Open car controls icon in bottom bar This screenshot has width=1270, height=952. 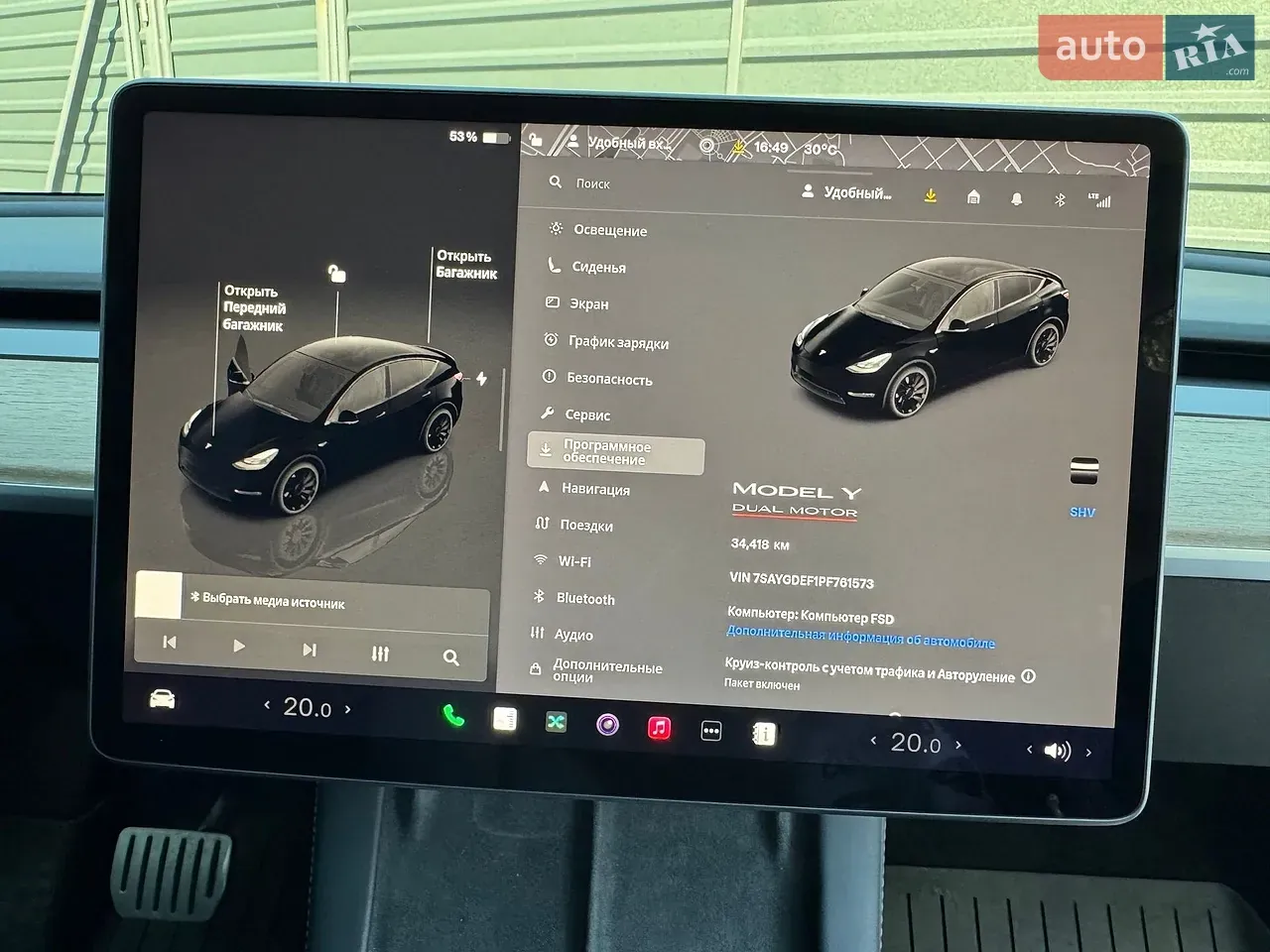[x=162, y=700]
